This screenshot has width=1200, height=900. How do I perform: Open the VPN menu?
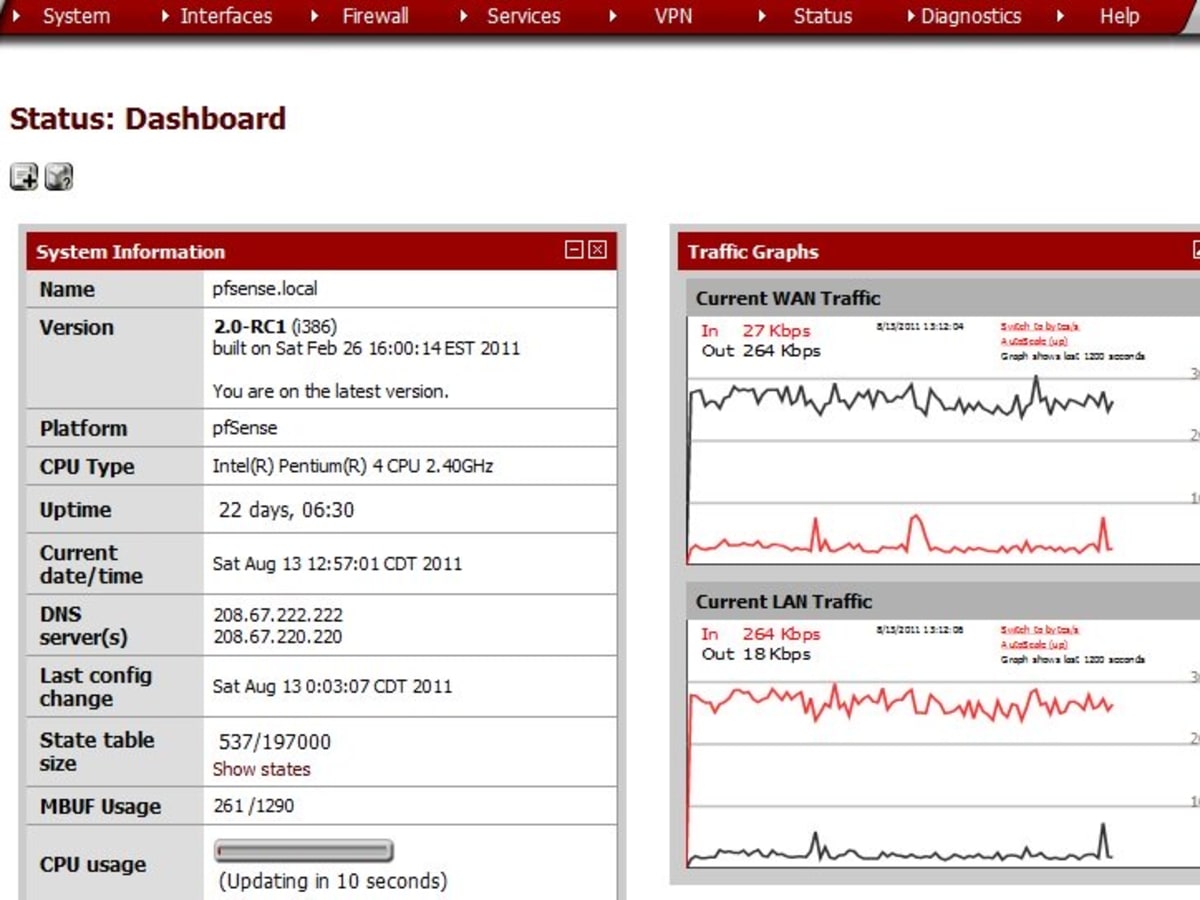point(673,16)
